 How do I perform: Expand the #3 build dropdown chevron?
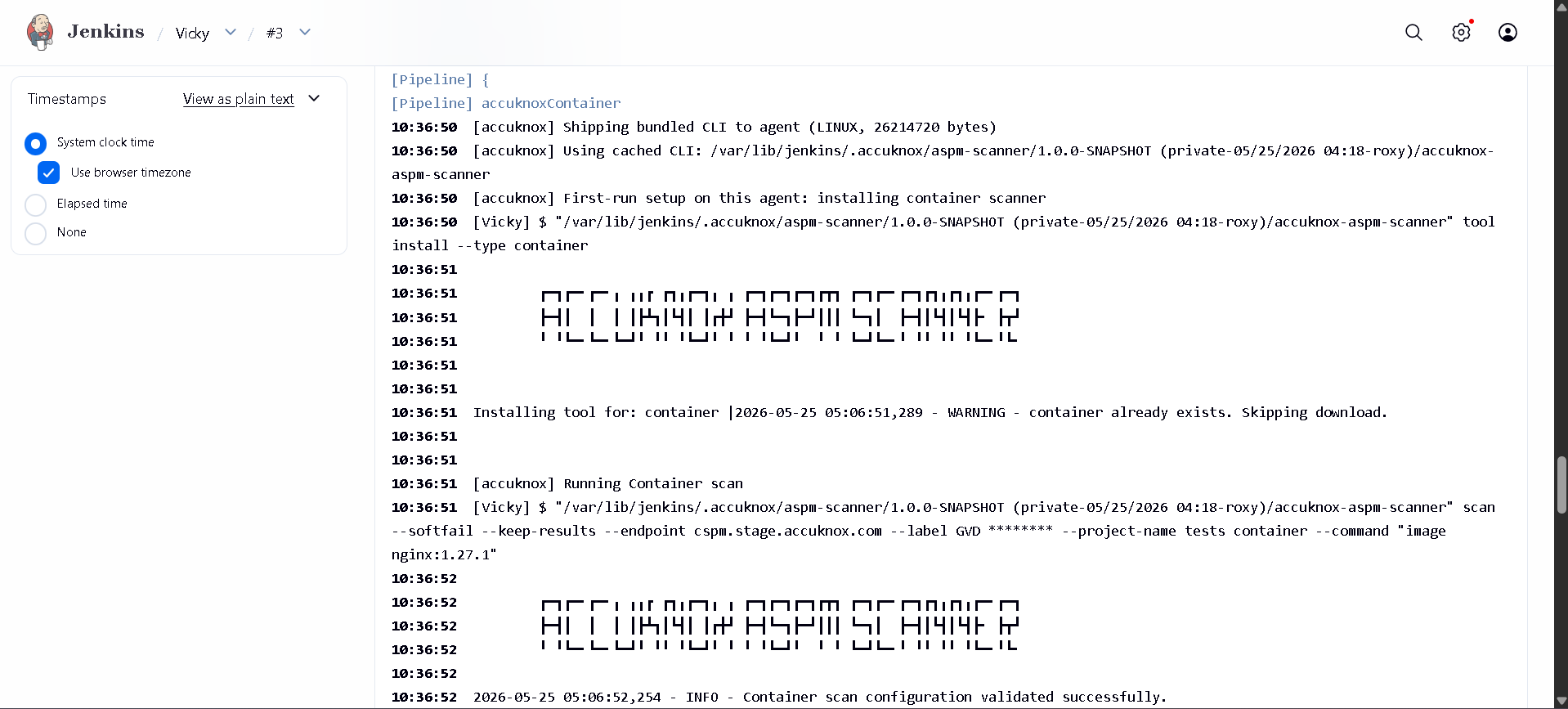point(305,32)
